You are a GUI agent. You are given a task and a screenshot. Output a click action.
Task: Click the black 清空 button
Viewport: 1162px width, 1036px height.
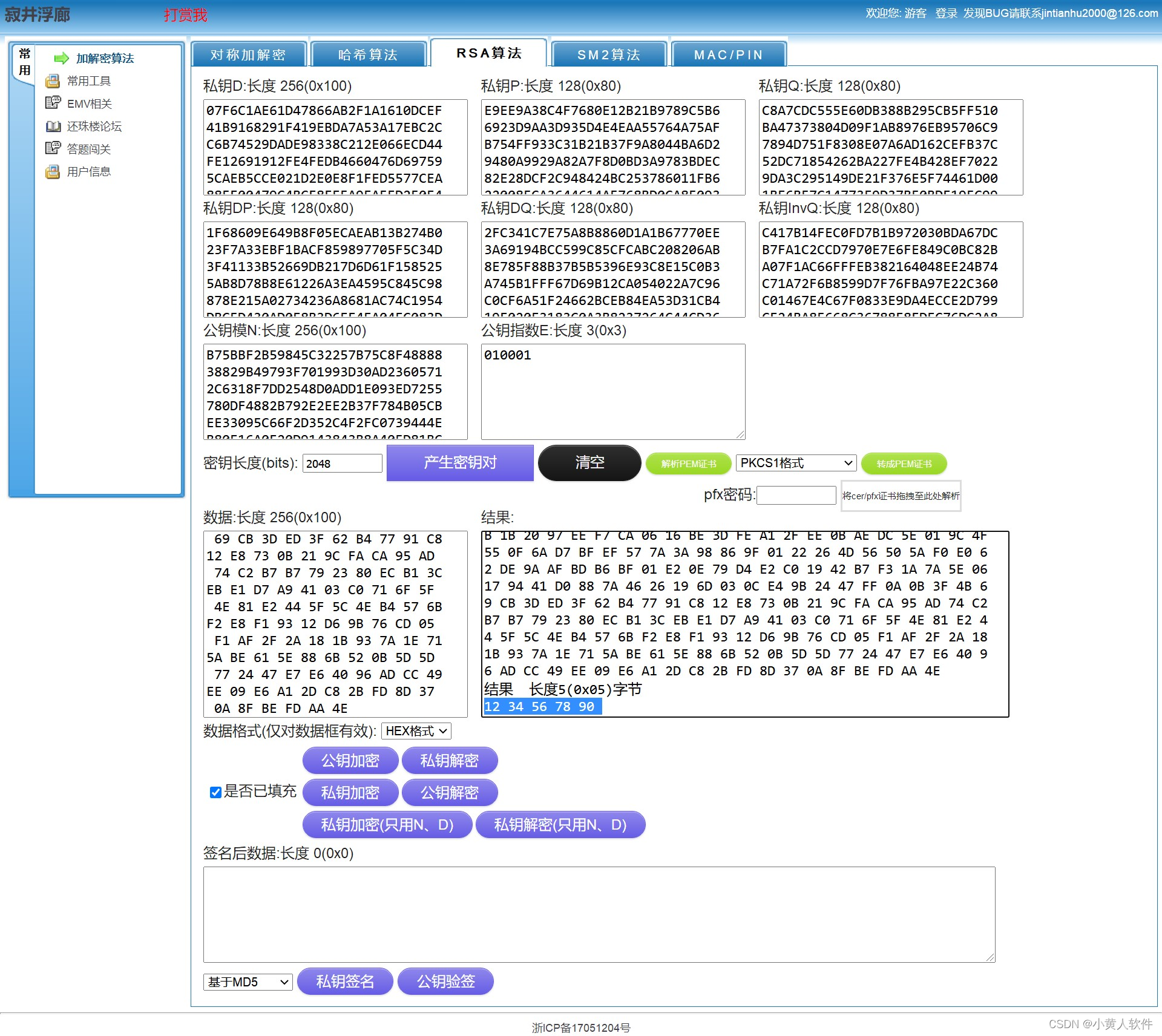point(589,463)
